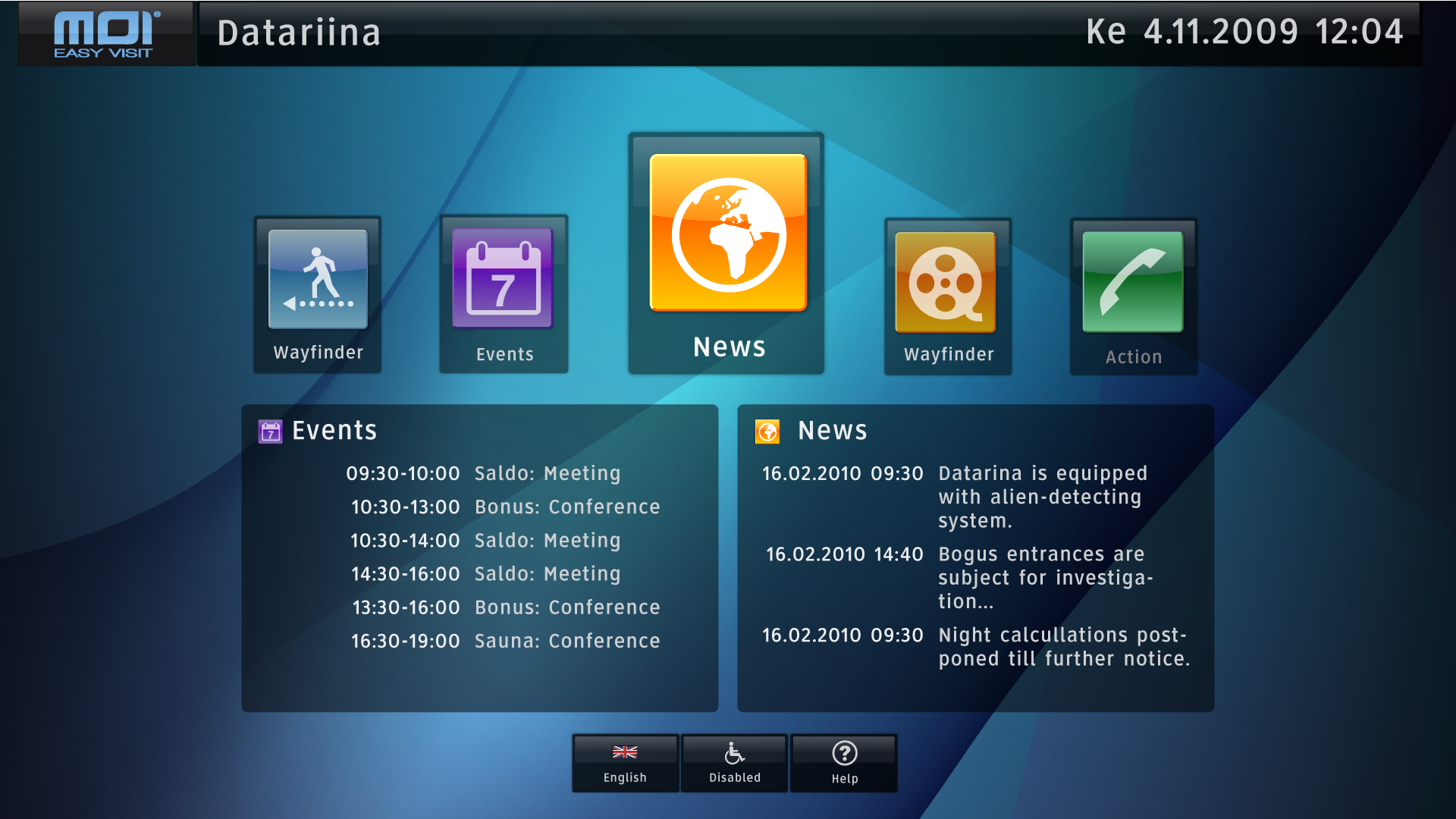Screen dimensions: 1456x819
Task: Read the Bogus entrances news story
Action: tap(1044, 578)
